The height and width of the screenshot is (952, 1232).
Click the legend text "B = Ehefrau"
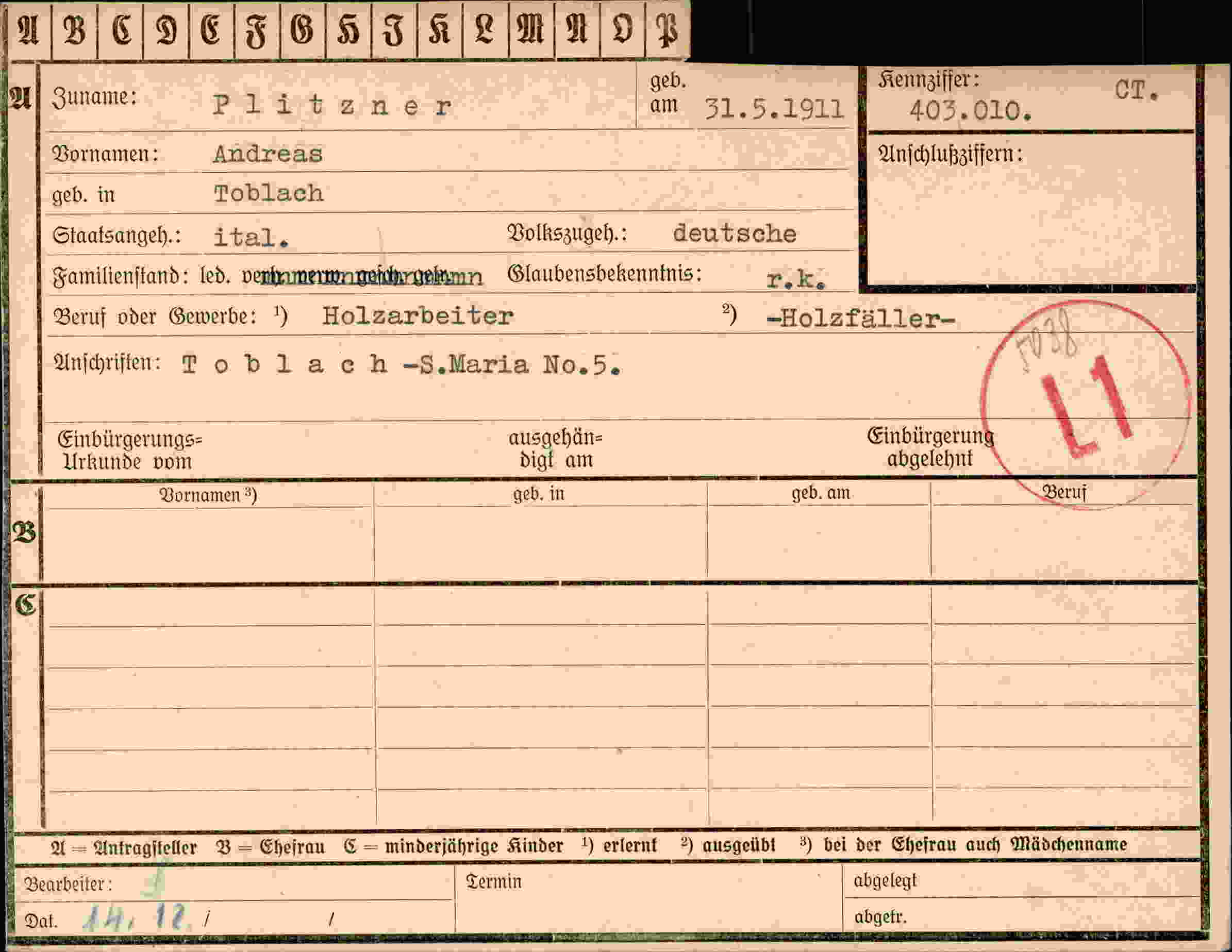(x=270, y=846)
